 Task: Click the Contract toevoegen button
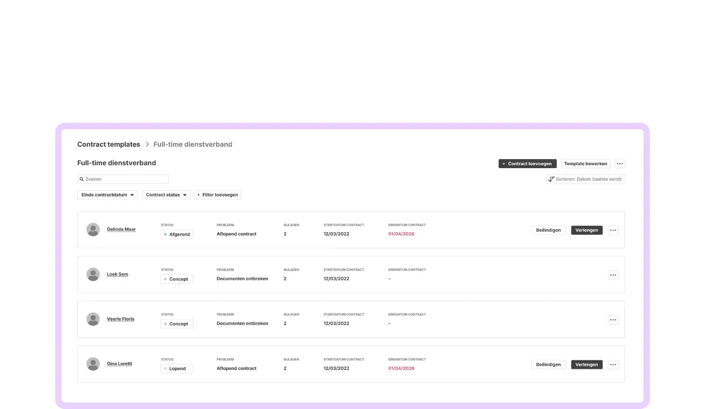527,164
